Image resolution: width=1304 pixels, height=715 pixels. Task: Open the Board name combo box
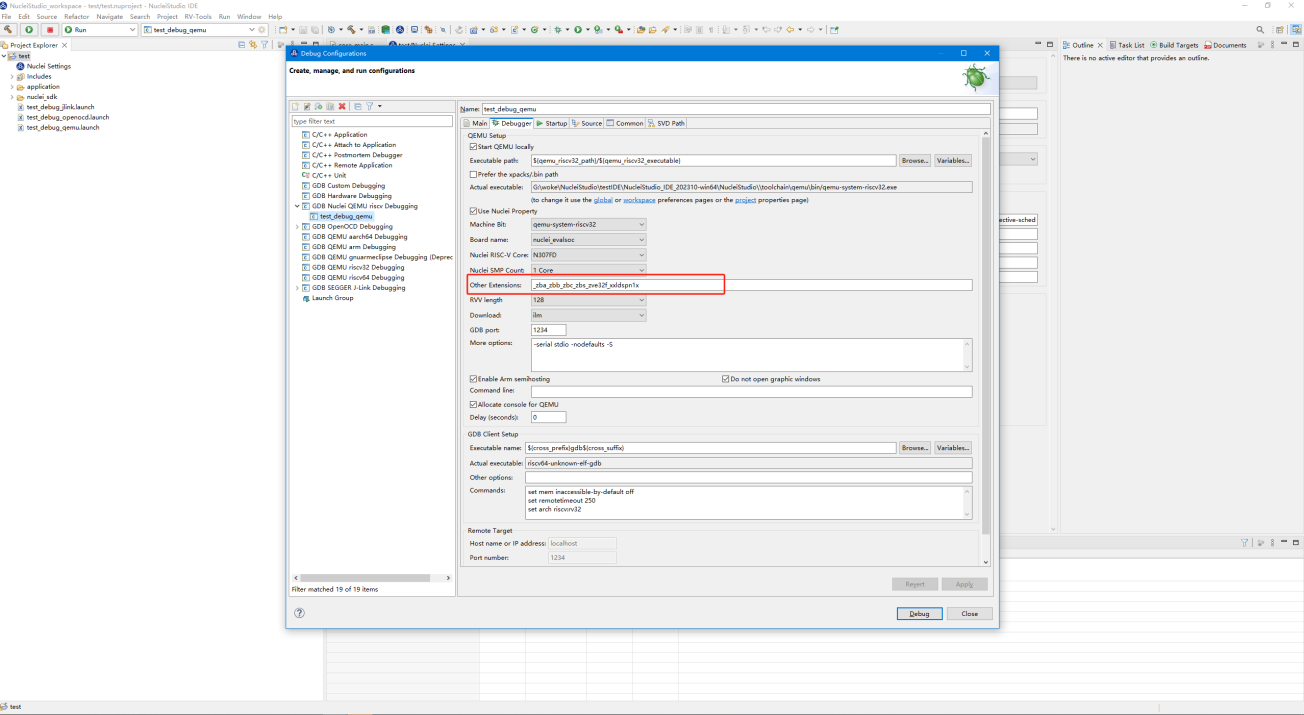tap(588, 240)
